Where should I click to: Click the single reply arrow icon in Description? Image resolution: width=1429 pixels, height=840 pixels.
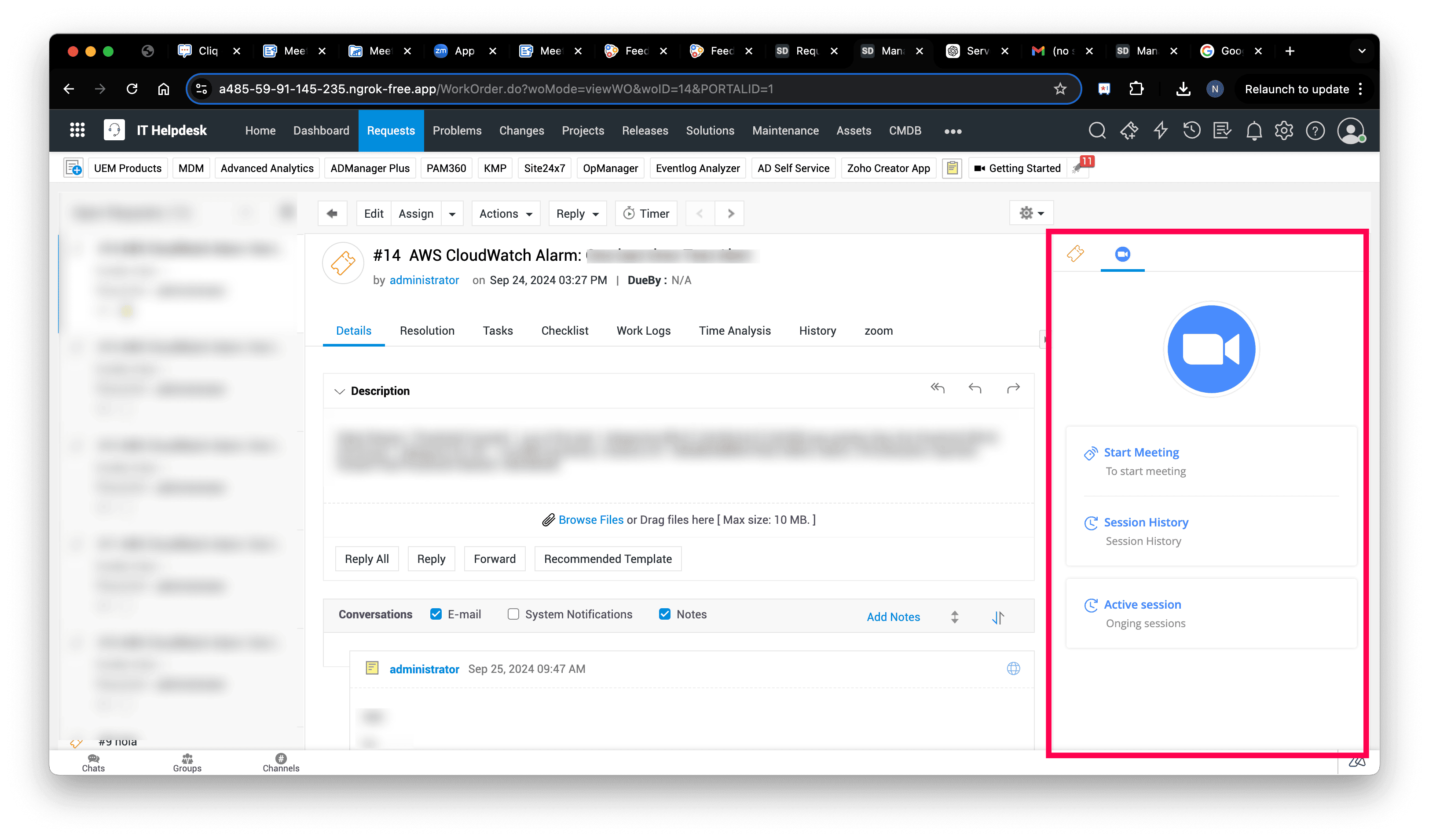(x=975, y=388)
